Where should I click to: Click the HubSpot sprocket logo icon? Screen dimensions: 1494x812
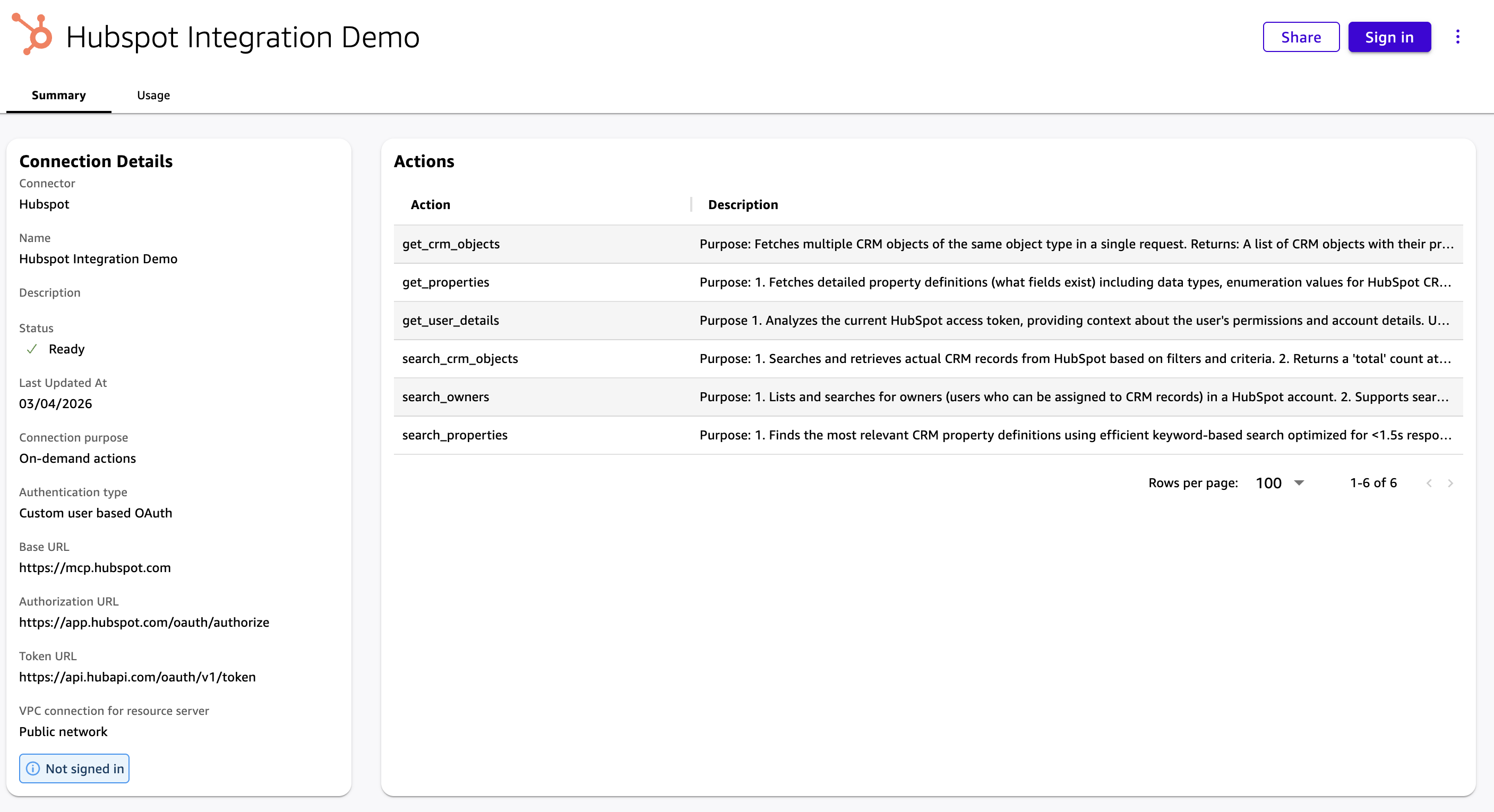click(x=32, y=36)
